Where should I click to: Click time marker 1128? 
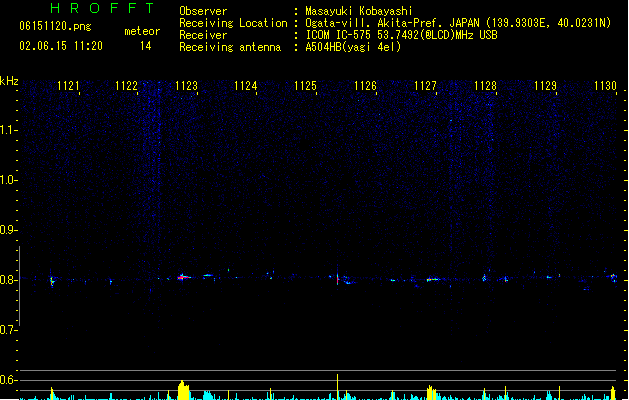coord(485,86)
